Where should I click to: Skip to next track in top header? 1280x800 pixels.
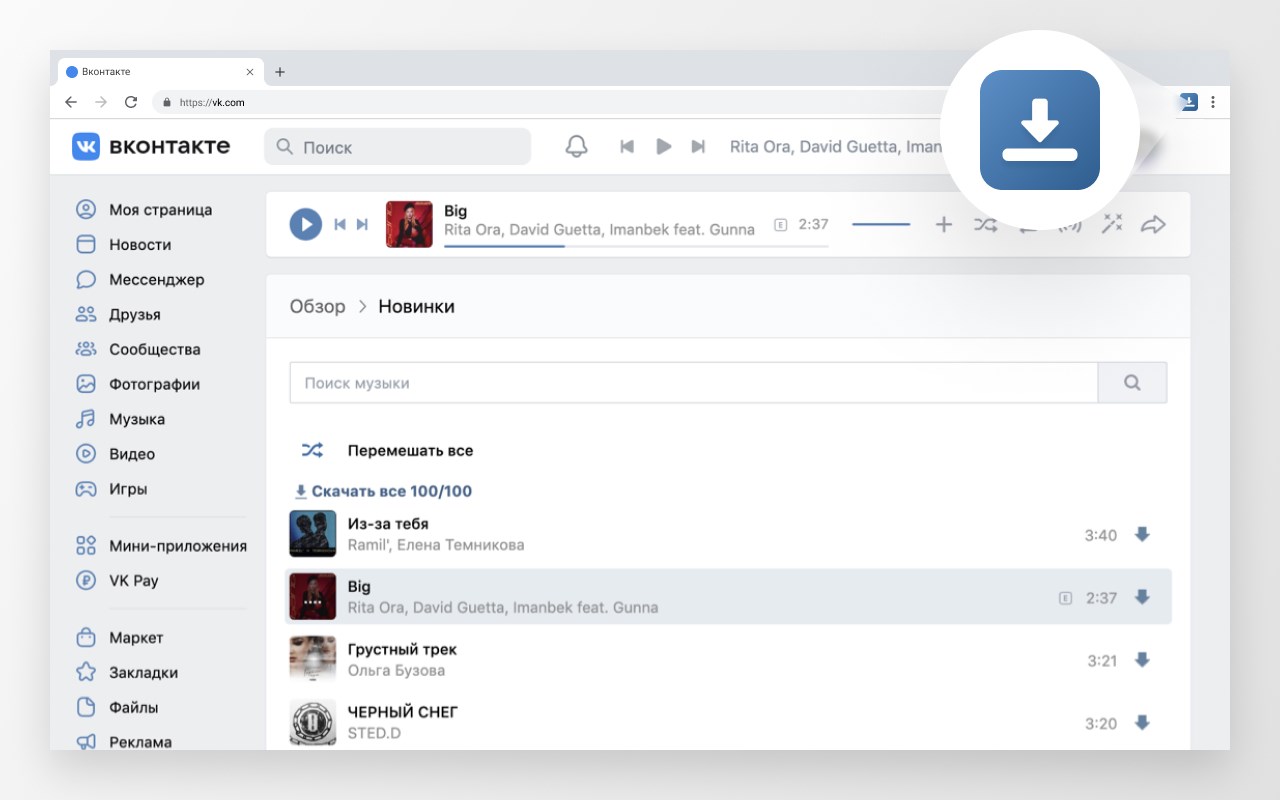point(698,147)
